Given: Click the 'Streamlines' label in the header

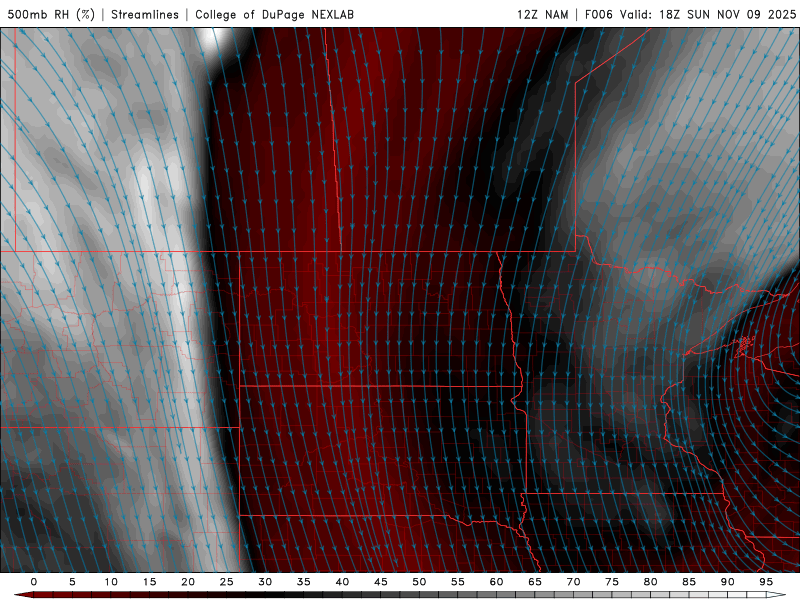Looking at the screenshot, I should point(145,14).
